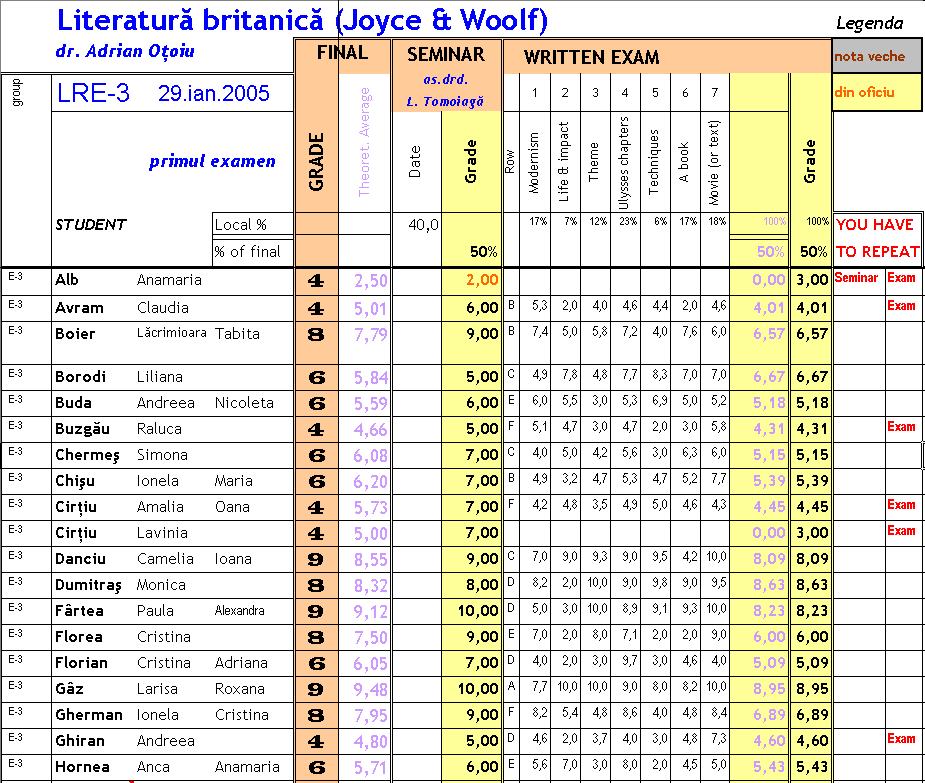Click the title 'Literatură britanică (Joyce & Woolf)'
This screenshot has height=783, width=925.
coord(302,20)
